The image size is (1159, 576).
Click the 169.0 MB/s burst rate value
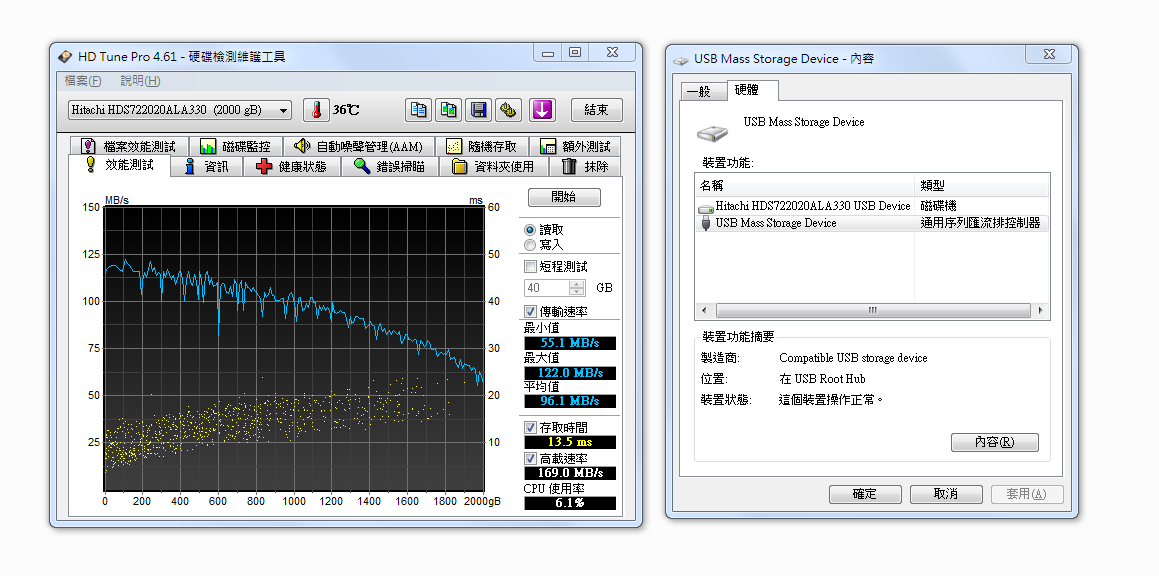(x=570, y=473)
